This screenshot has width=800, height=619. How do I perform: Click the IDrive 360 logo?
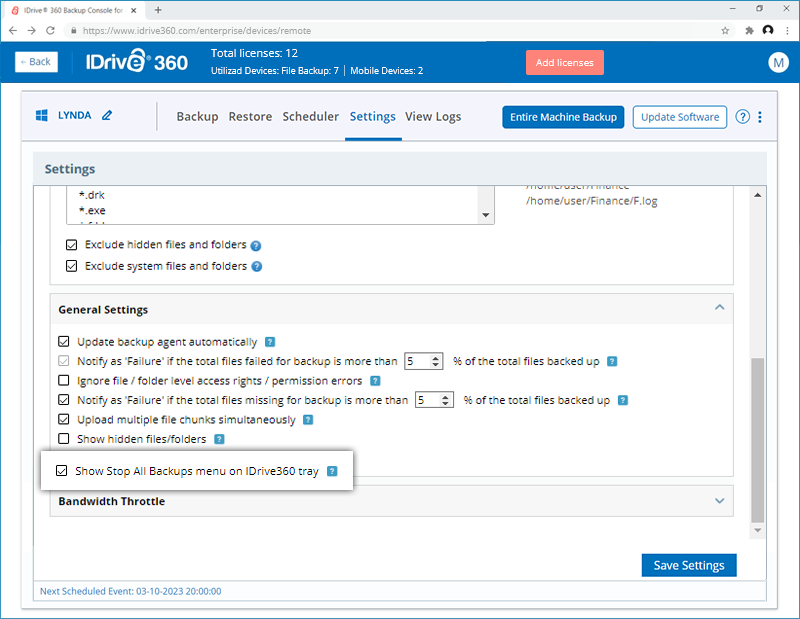137,62
